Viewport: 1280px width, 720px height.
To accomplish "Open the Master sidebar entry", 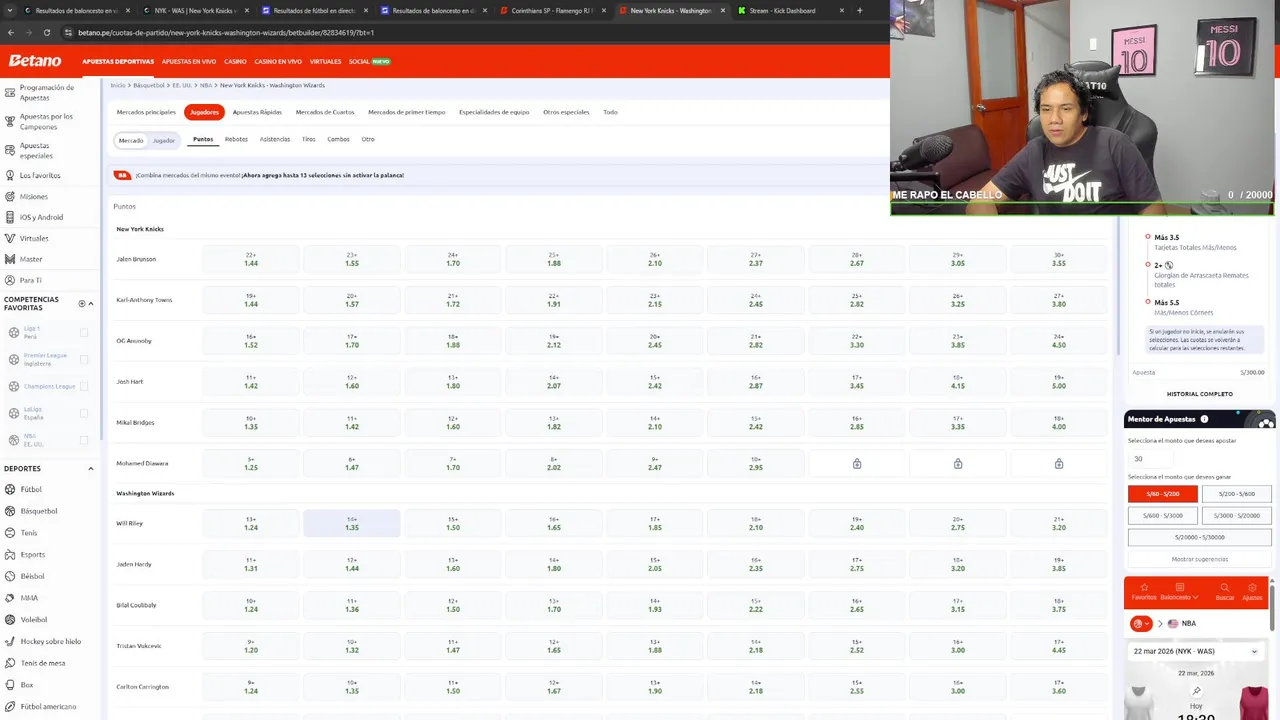I will [31, 259].
